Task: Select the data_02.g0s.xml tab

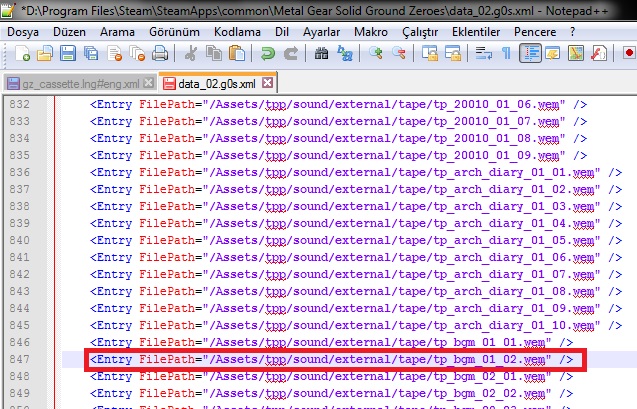Action: [x=217, y=84]
